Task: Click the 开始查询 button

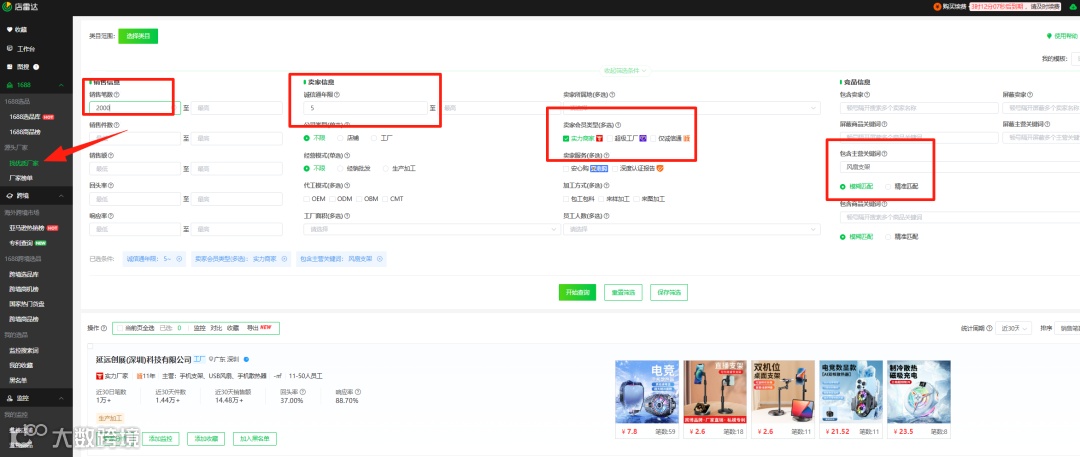Action: [x=577, y=292]
